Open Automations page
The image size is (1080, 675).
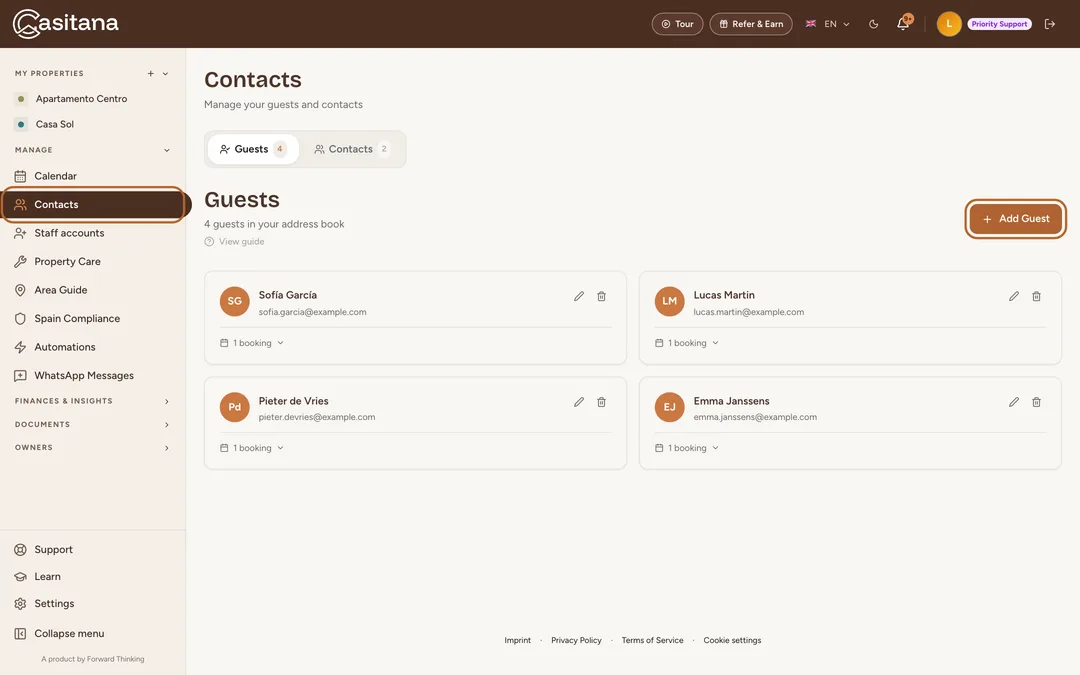pos(92,347)
